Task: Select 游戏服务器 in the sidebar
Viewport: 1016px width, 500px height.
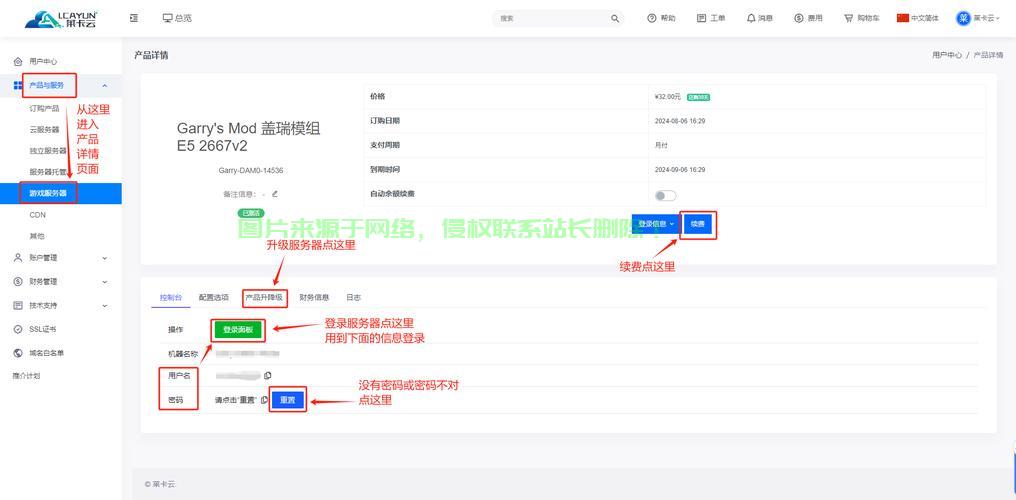Action: click(x=60, y=193)
